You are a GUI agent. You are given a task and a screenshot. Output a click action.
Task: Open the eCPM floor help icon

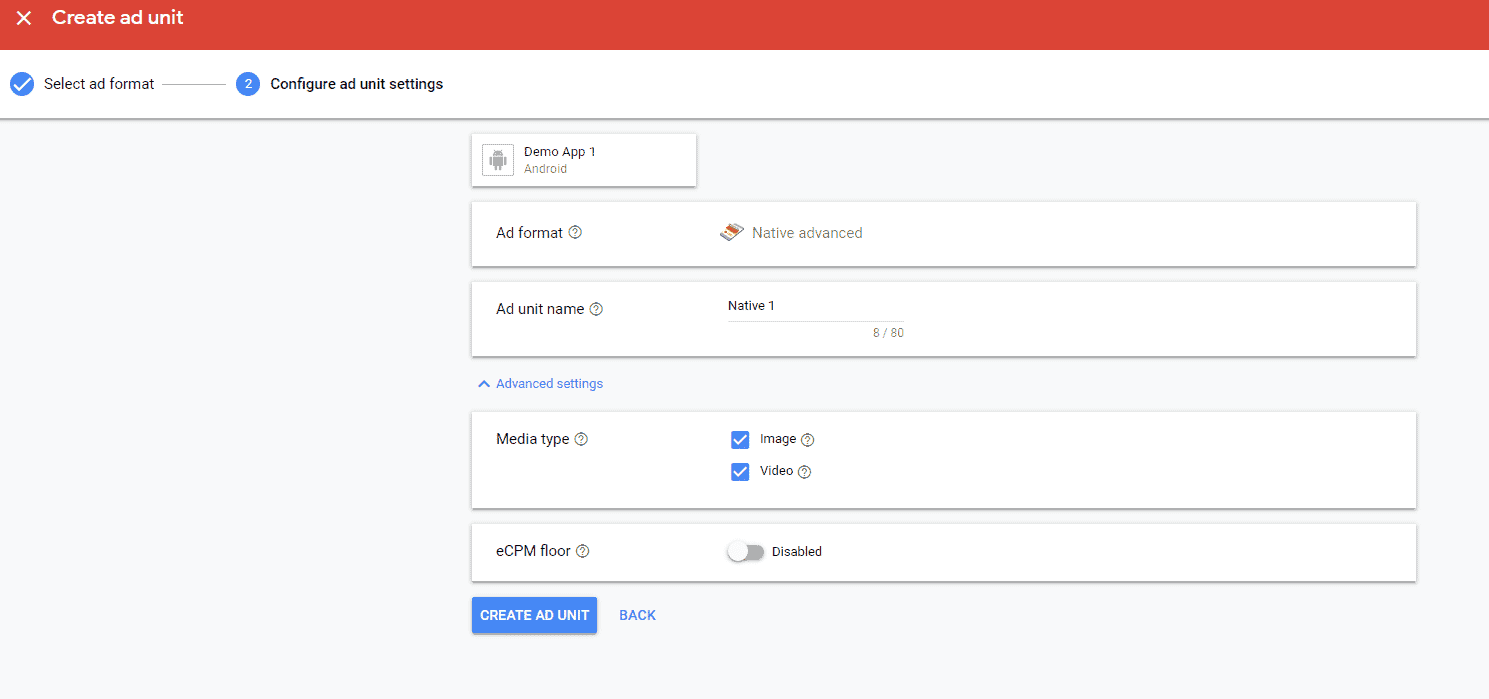pos(583,551)
